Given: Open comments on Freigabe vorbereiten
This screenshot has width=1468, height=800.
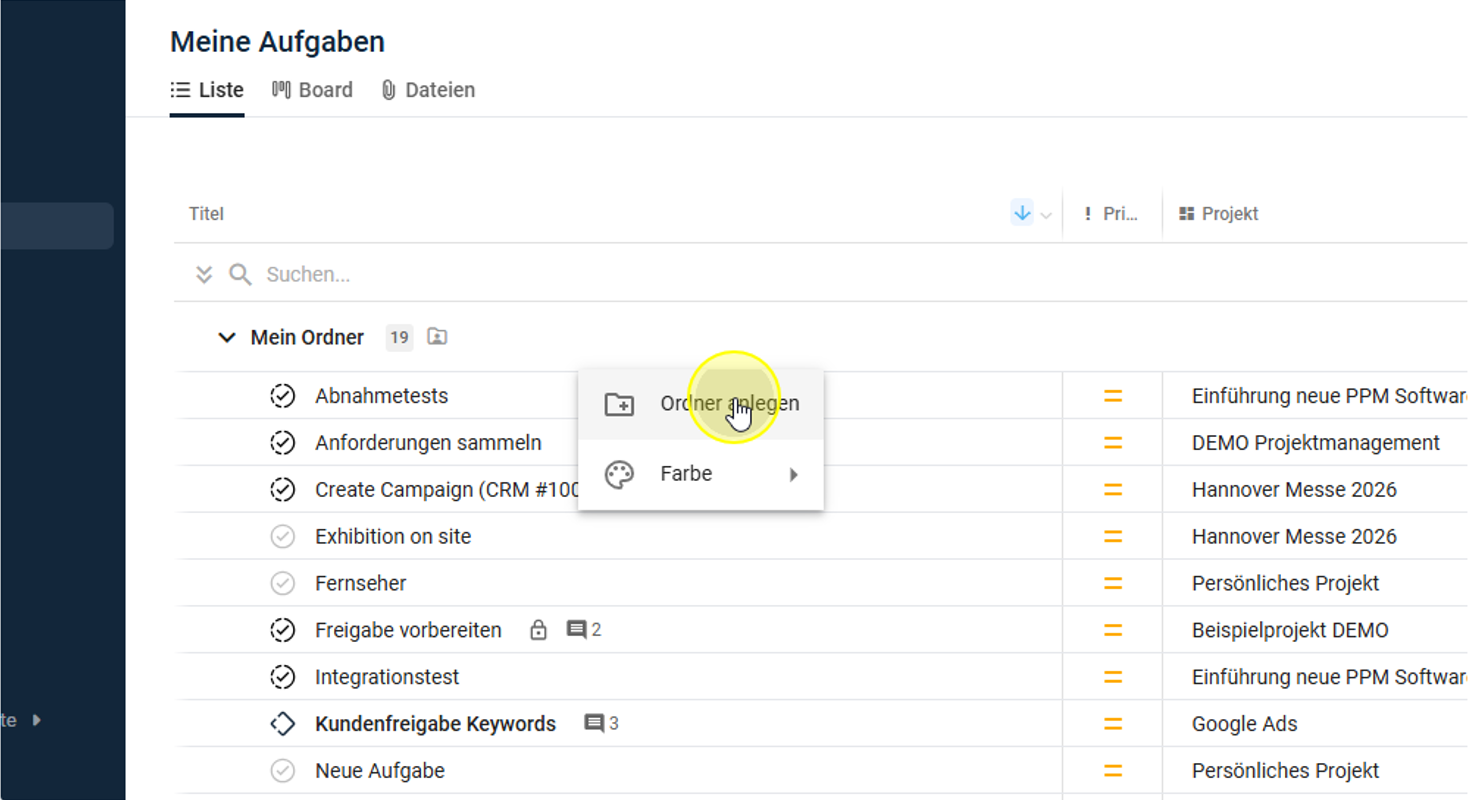Looking at the screenshot, I should (584, 630).
